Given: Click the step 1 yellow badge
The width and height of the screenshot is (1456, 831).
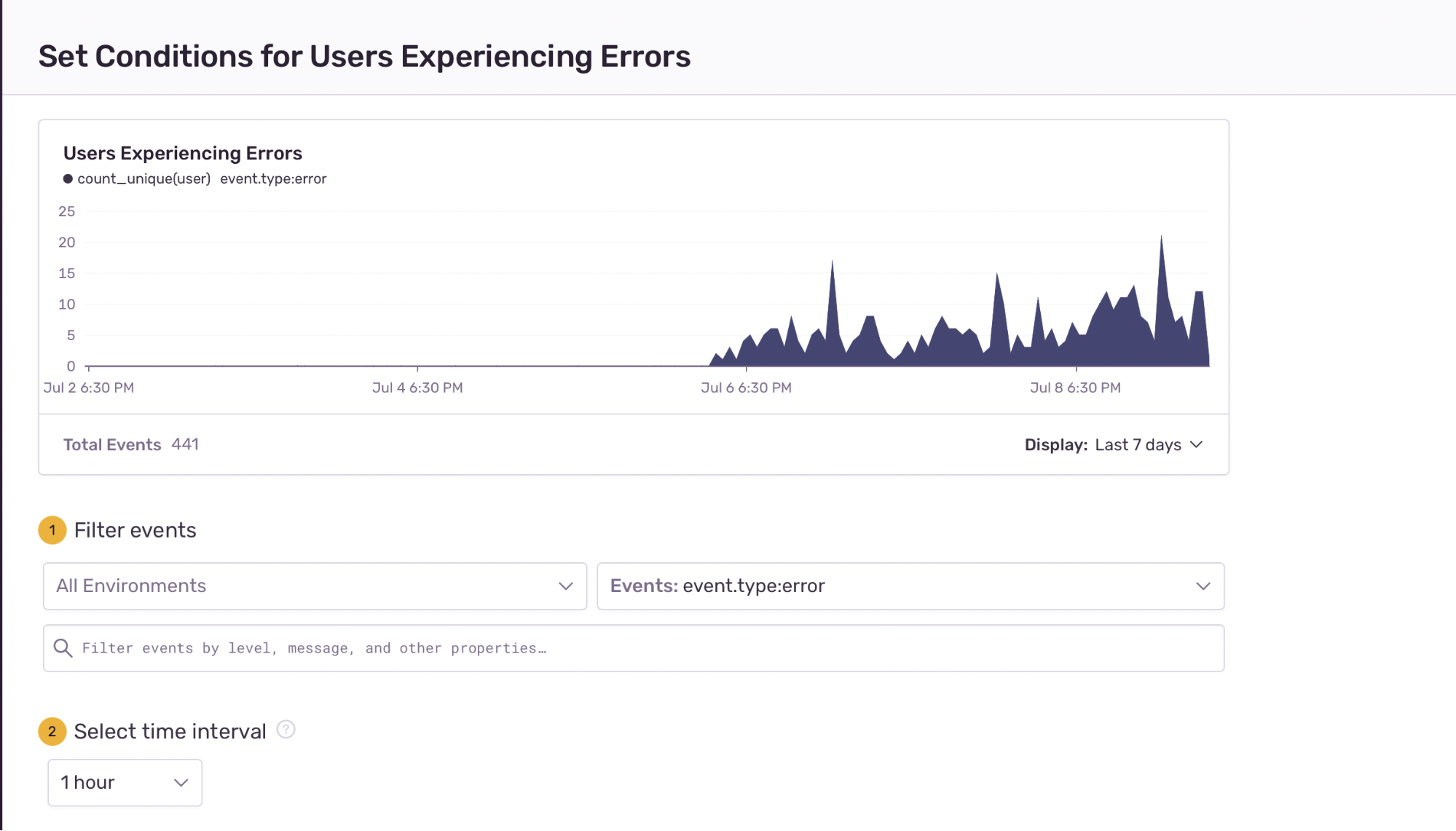Looking at the screenshot, I should (x=52, y=530).
